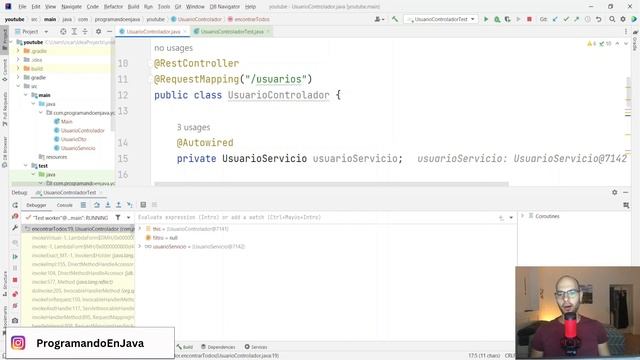The width and height of the screenshot is (640, 360).
Task: Expand the usuarioServicio variable node
Action: [x=140, y=247]
